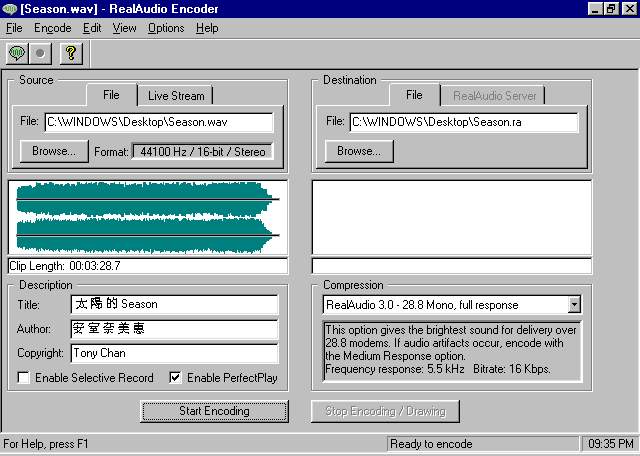Click the Format value 44100 Hz / 16-bit / Stereo
The image size is (640, 456).
pyautogui.click(x=203, y=152)
